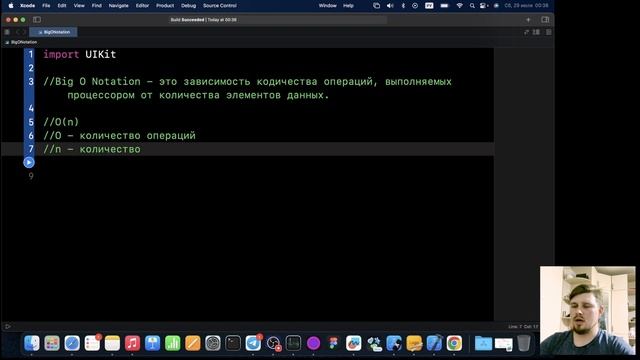The height and width of the screenshot is (360, 640).
Task: Open the blue folder stack in the Dock
Action: click(x=483, y=343)
